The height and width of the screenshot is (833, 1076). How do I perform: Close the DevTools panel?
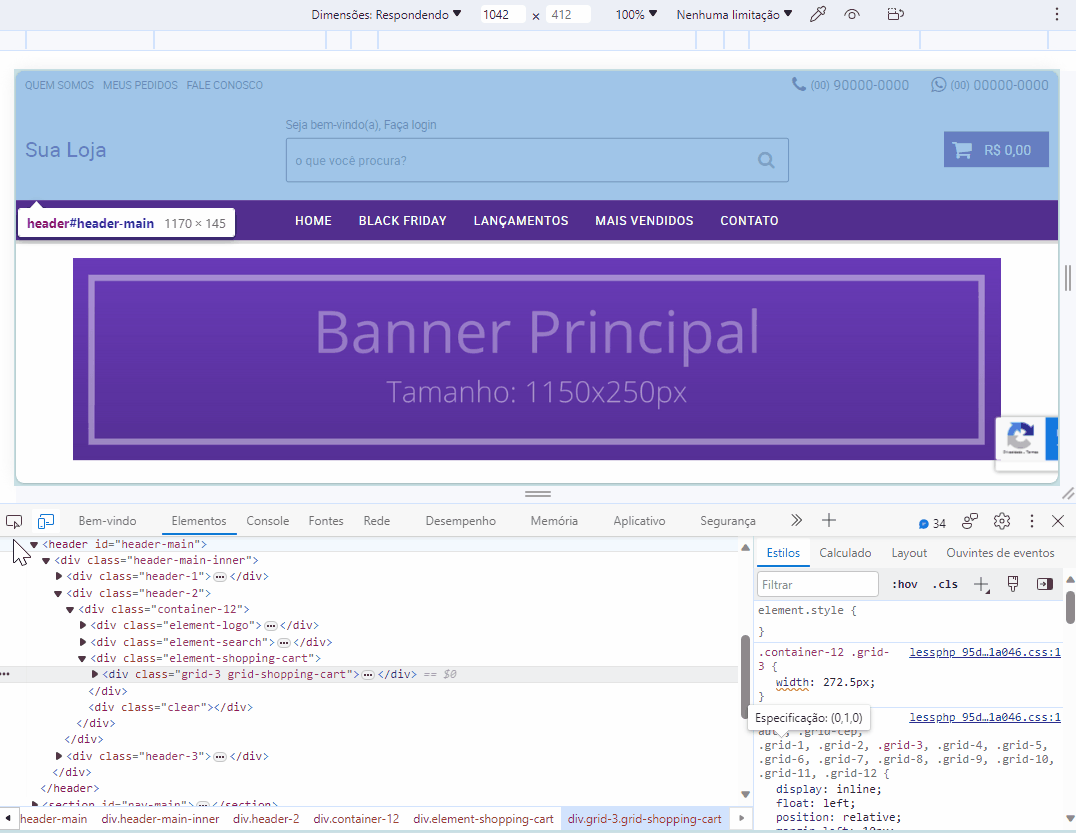pyautogui.click(x=1058, y=521)
